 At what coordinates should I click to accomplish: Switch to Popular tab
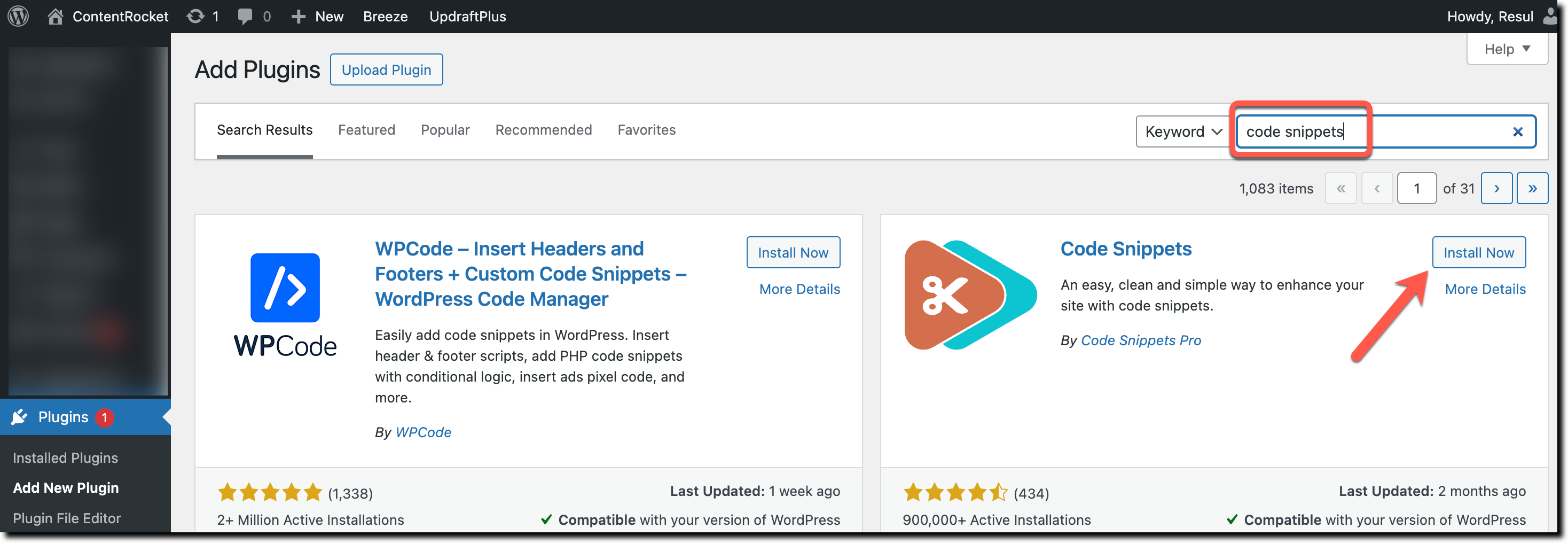coord(445,130)
